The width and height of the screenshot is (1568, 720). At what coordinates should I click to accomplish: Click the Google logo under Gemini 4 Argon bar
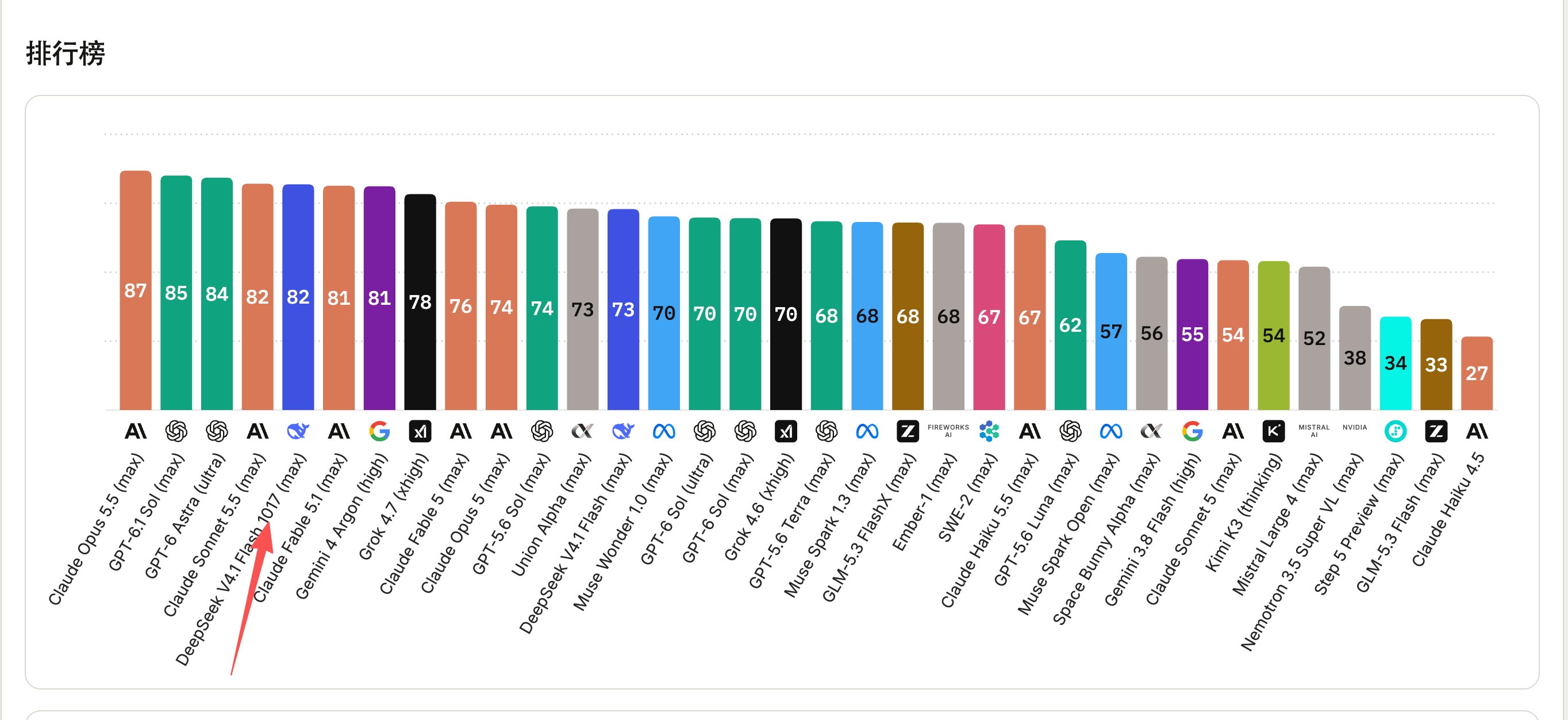[379, 431]
